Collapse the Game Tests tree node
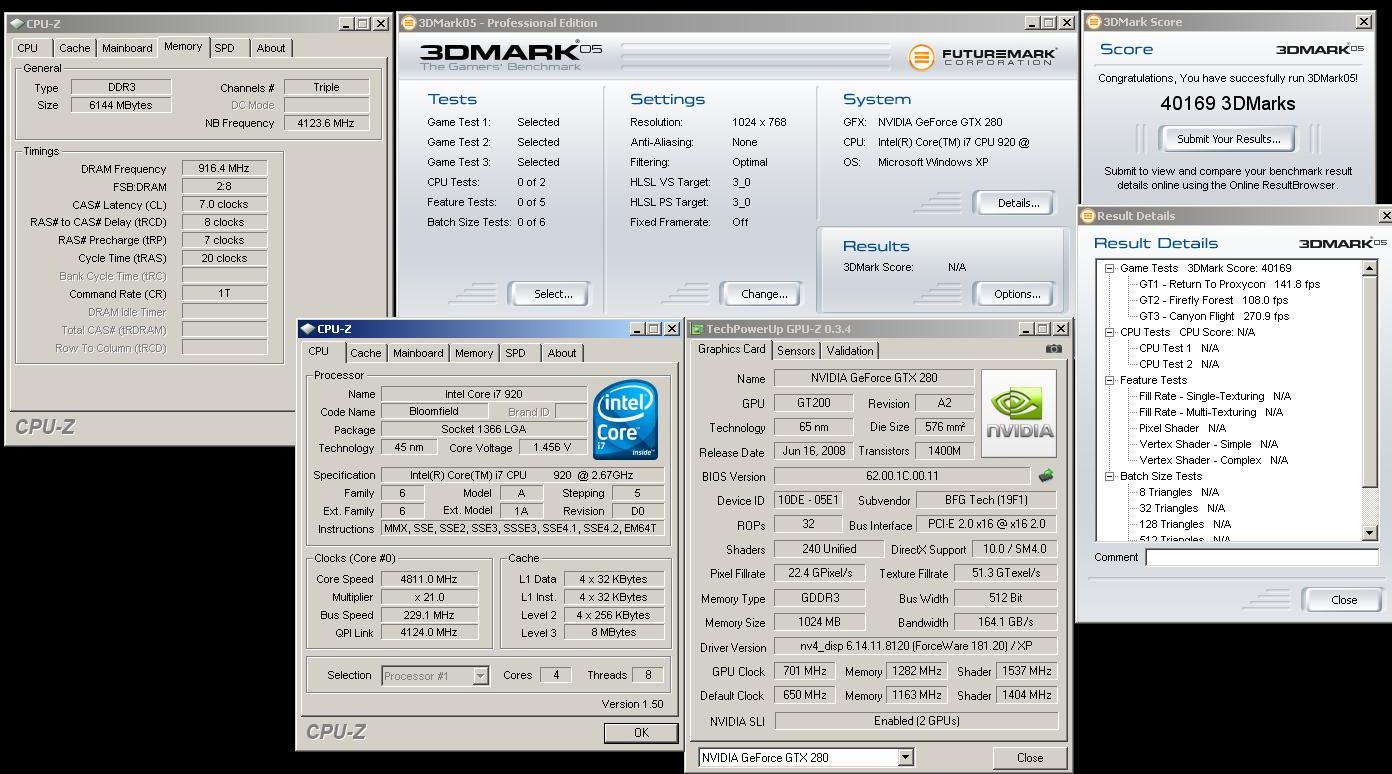1392x774 pixels. pyautogui.click(x=1110, y=268)
